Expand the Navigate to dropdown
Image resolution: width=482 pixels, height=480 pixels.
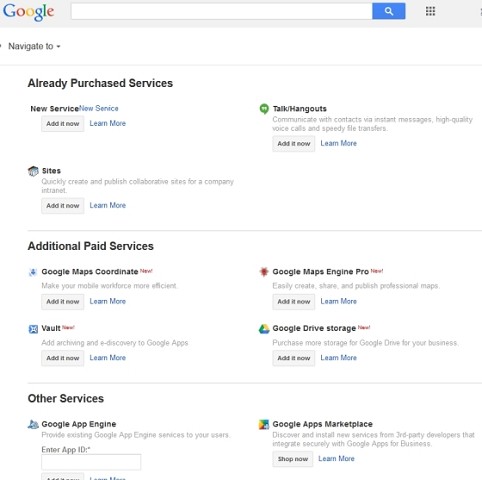coord(34,46)
